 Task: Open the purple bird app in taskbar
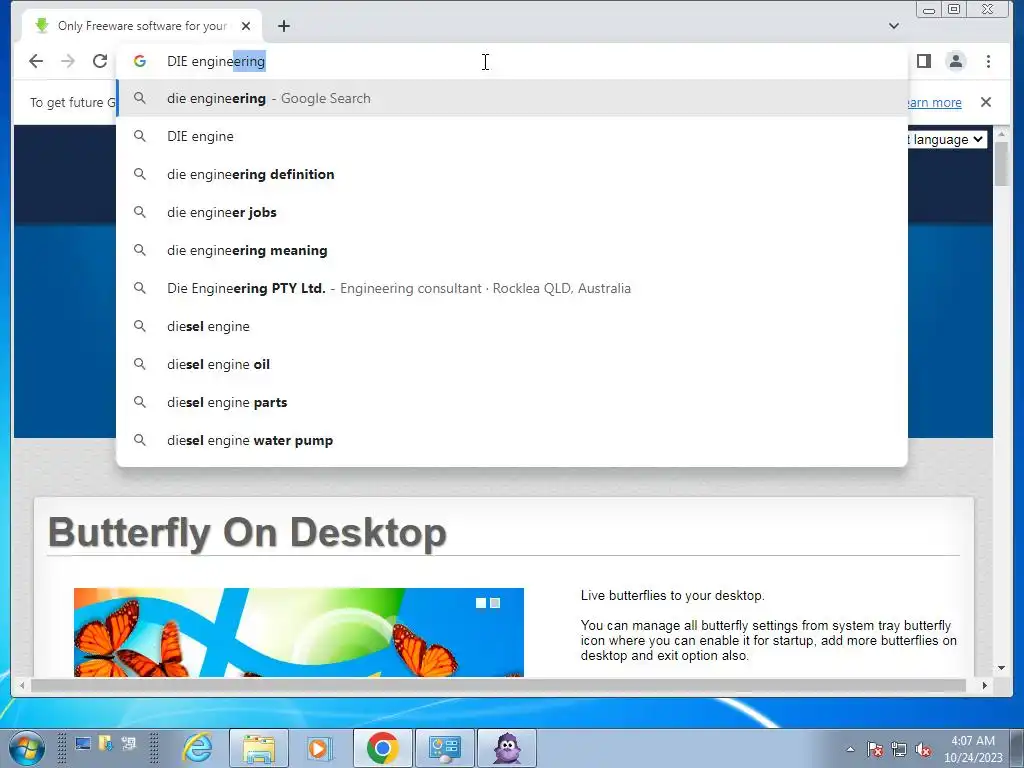tap(507, 748)
